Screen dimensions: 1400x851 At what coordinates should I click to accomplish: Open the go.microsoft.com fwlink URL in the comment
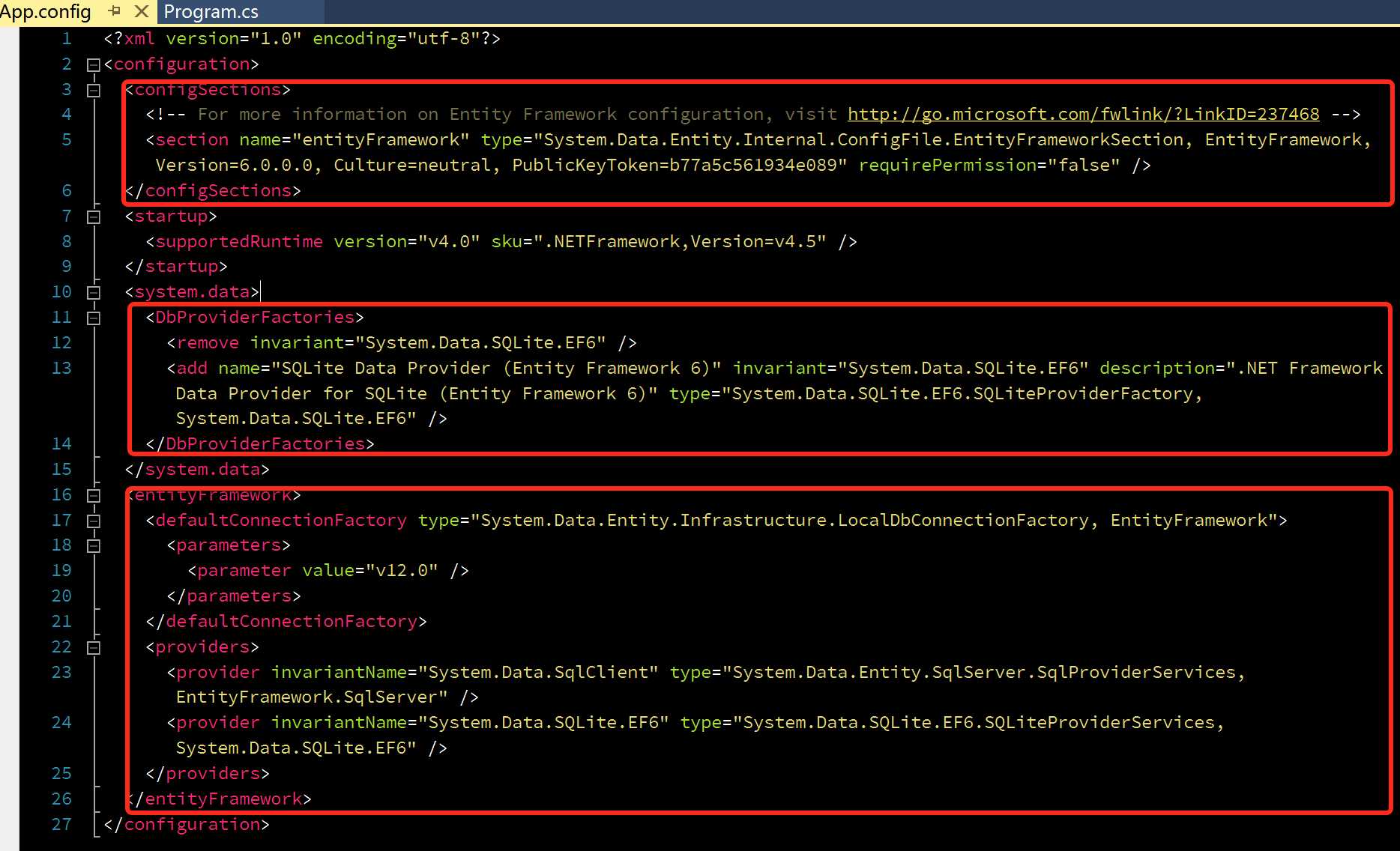(1083, 114)
